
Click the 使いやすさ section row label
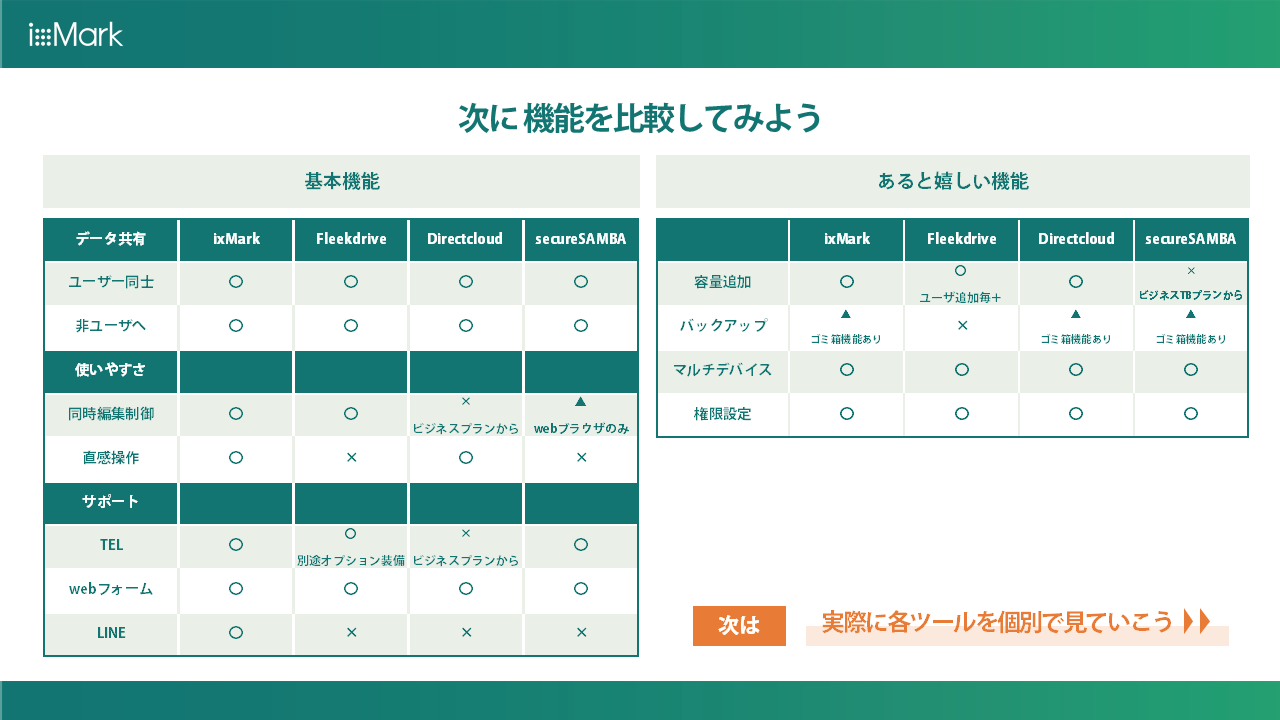[x=111, y=370]
